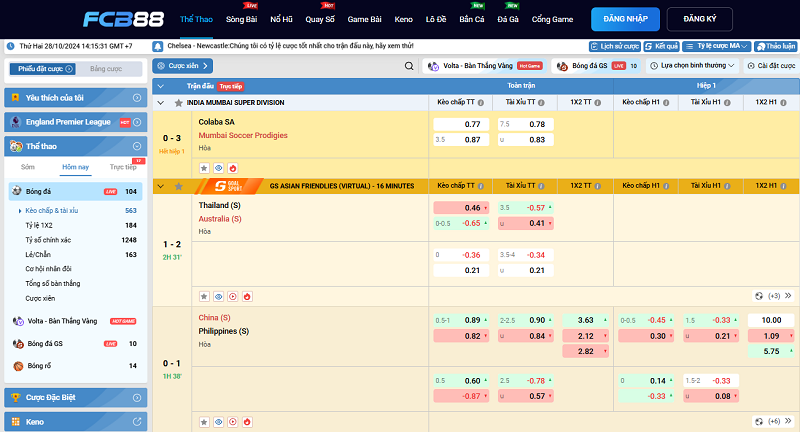The image size is (800, 432).
Task: Favorite the India Mumbai Super Division league star
Action: (178, 103)
